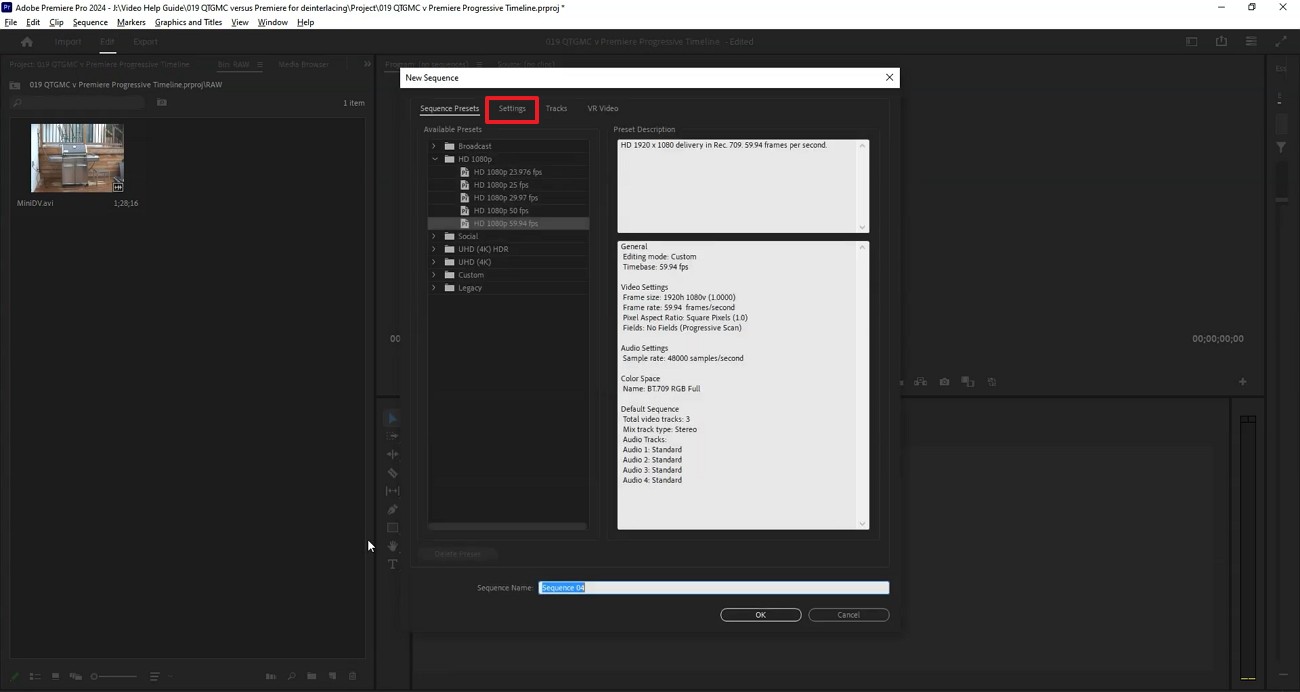
Task: Open the Workspaces icon in header
Action: tap(1191, 42)
